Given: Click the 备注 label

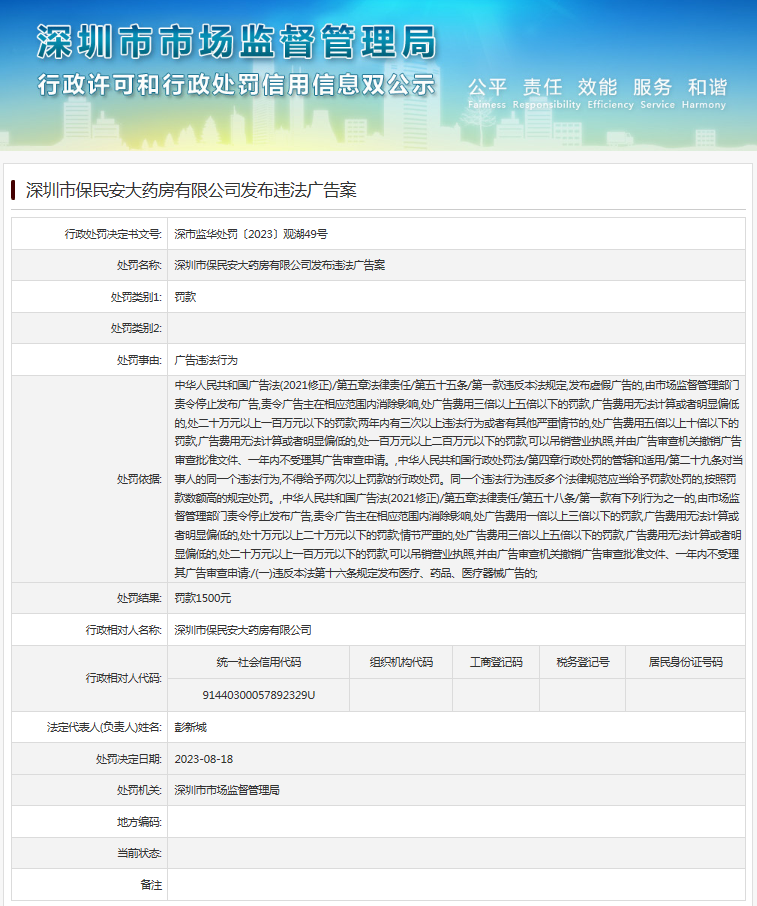Looking at the screenshot, I should click(x=151, y=885).
